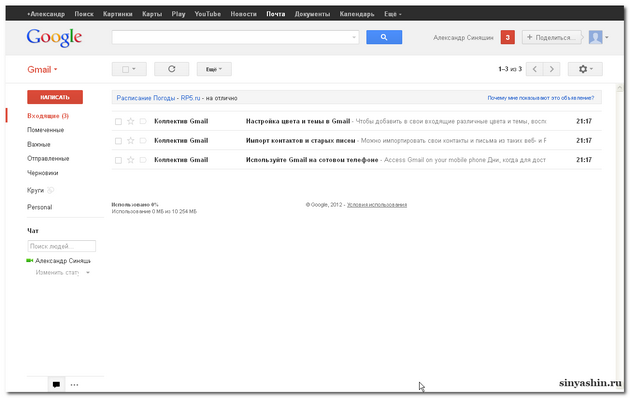Open 'YouTube' in the top bar
Image resolution: width=630 pixels, height=398 pixels.
pyautogui.click(x=208, y=14)
